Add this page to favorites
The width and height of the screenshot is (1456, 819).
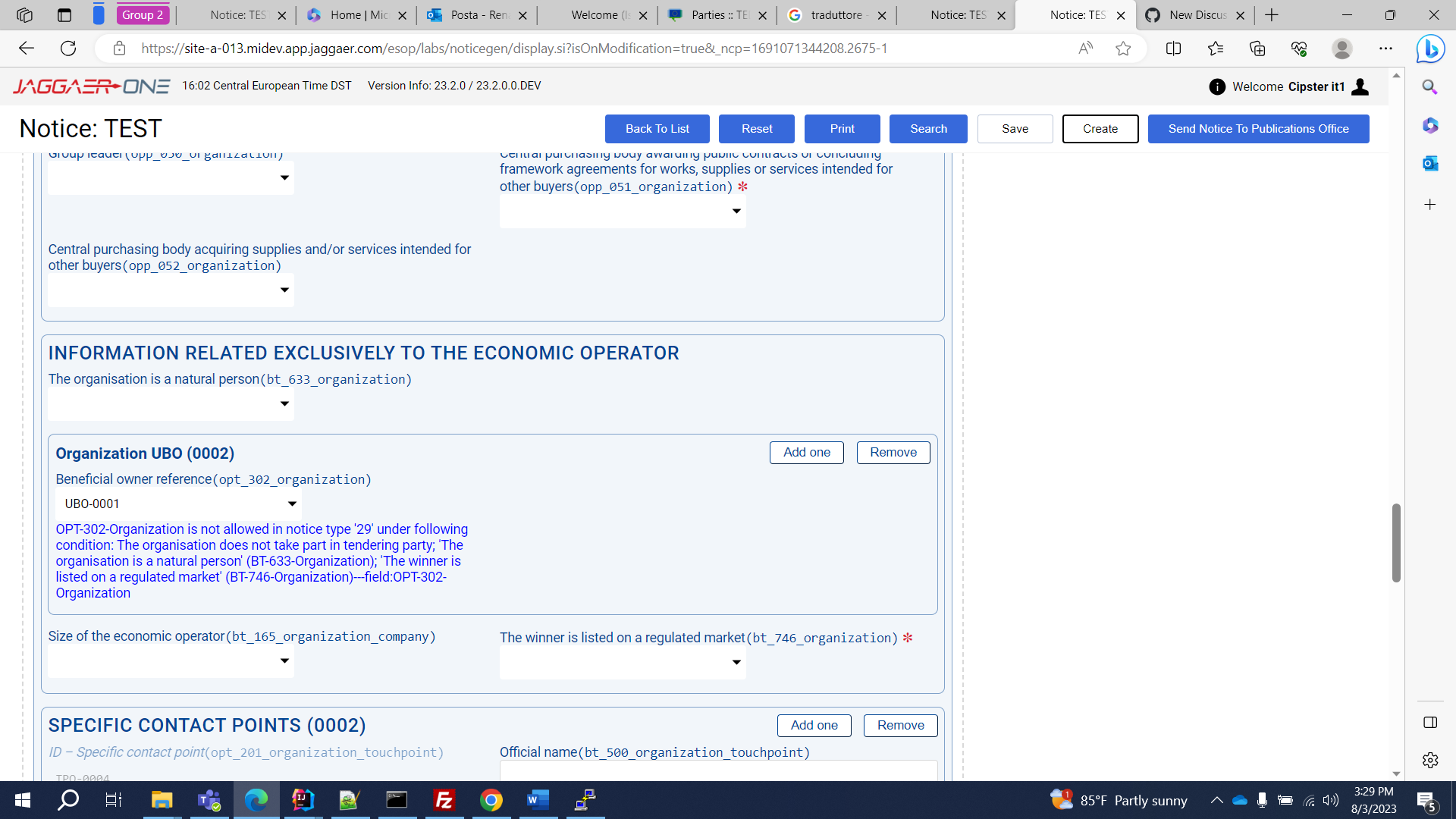[1124, 48]
